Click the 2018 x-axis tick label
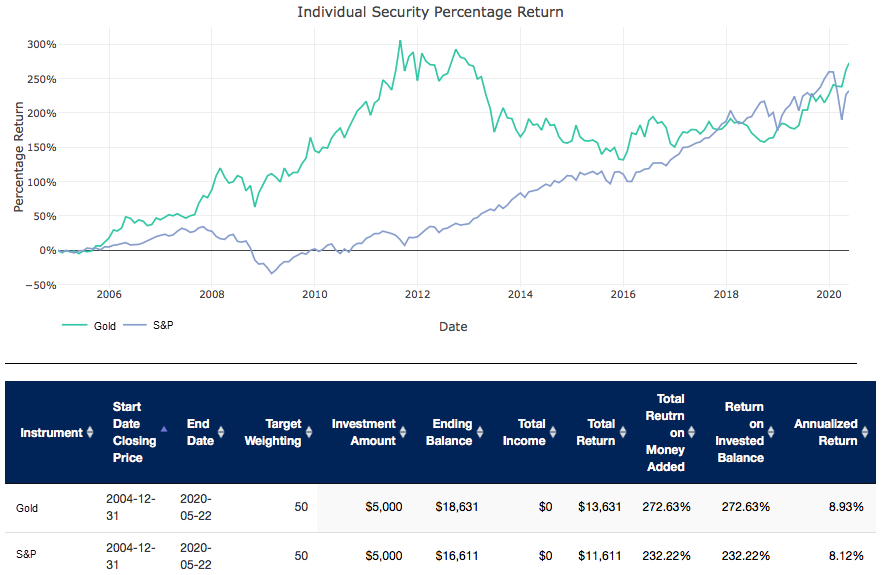The width and height of the screenshot is (882, 575). tap(726, 294)
